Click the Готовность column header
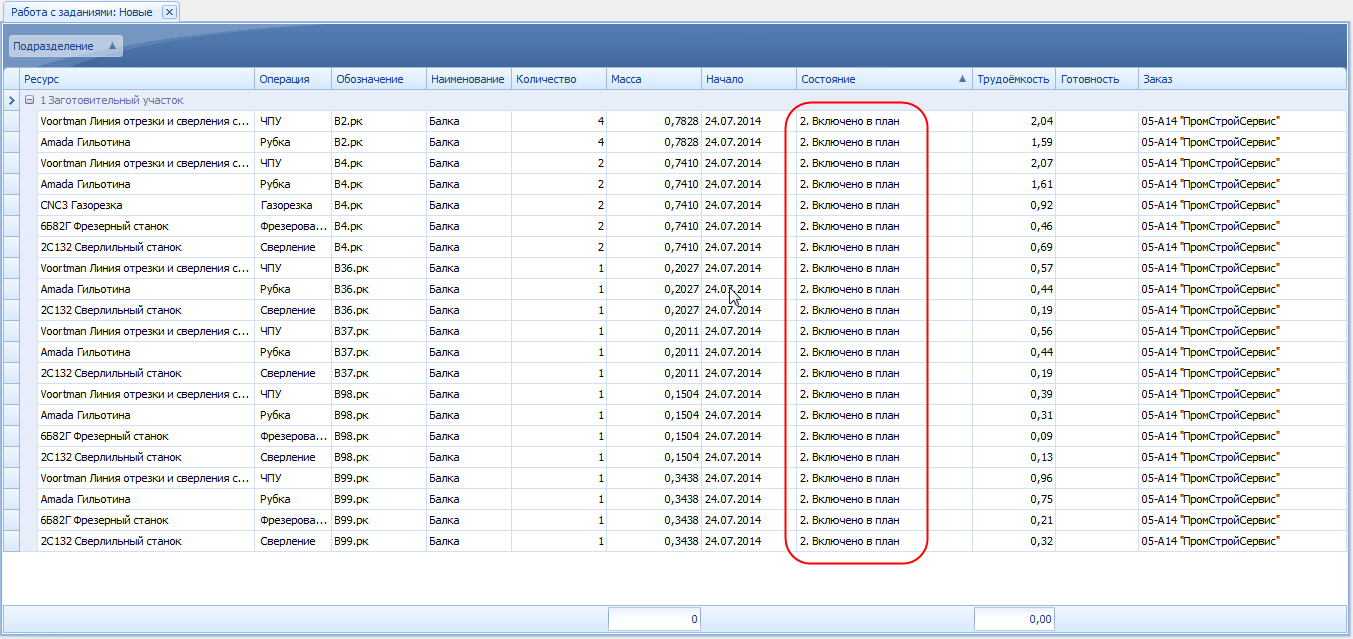Screen dimensions: 1353x639 tap(1090, 79)
